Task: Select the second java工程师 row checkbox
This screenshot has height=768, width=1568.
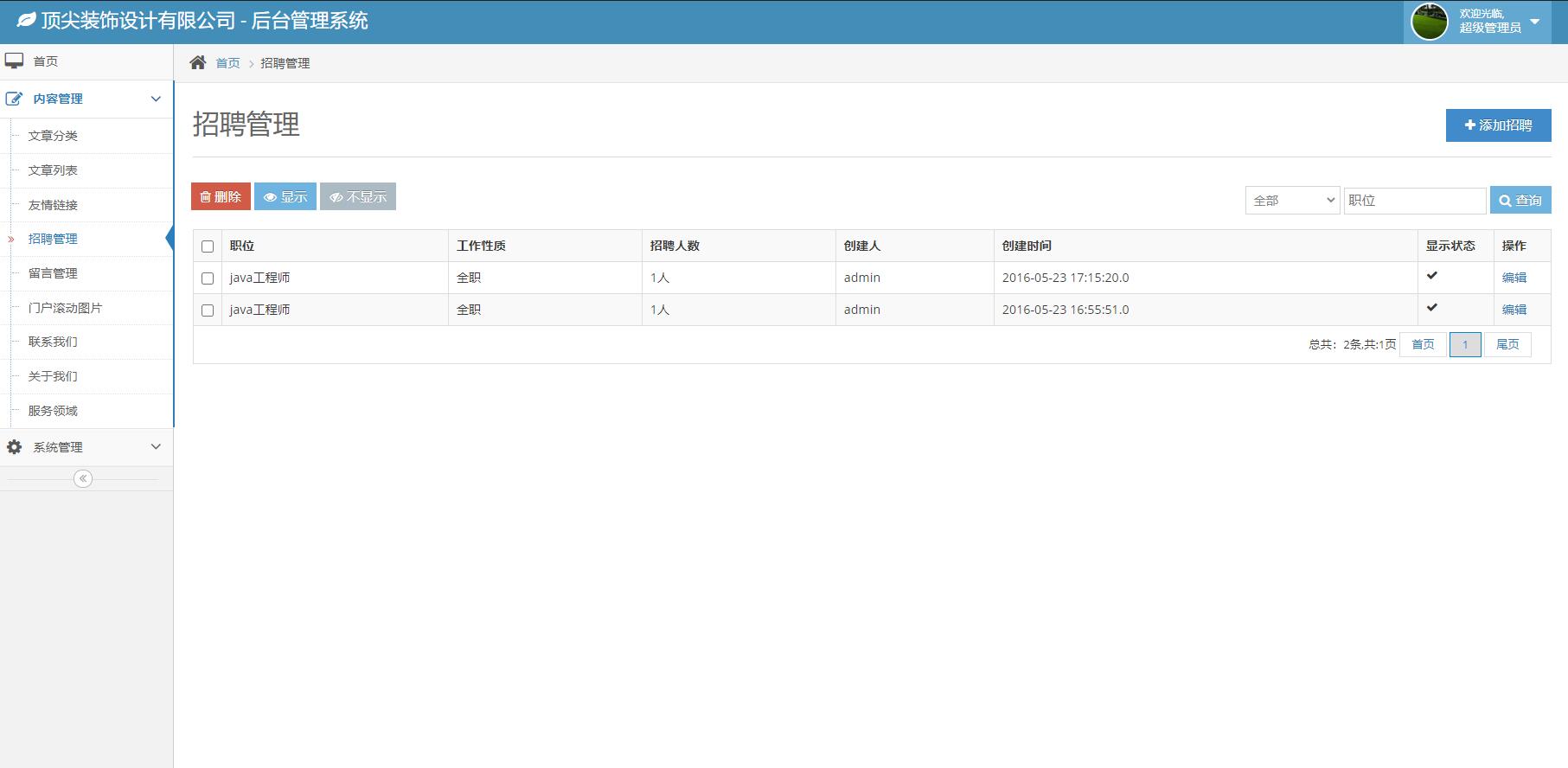Action: [x=208, y=310]
